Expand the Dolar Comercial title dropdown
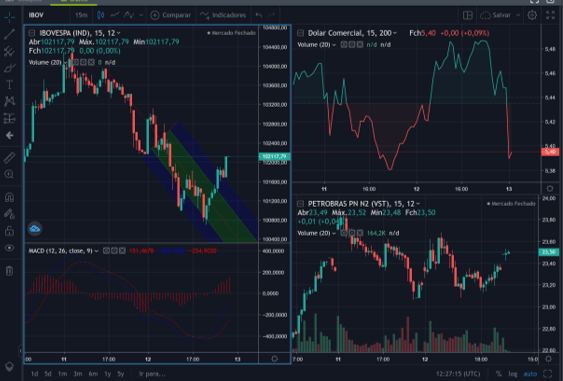The height and width of the screenshot is (381, 563). point(395,33)
